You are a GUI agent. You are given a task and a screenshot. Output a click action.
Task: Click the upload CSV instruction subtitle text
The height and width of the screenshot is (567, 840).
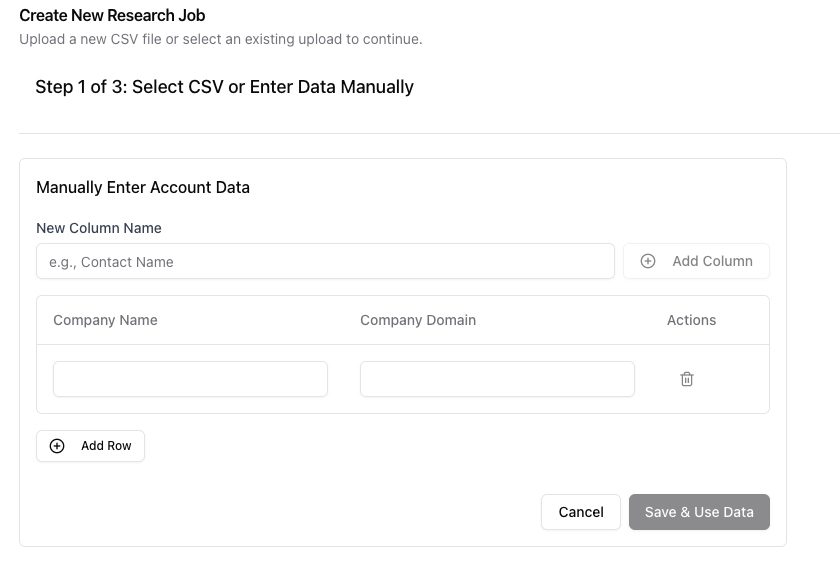(x=220, y=39)
